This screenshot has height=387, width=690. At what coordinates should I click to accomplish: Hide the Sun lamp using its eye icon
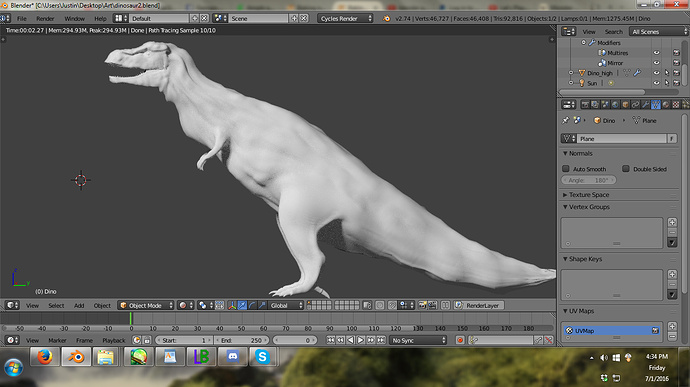coord(656,83)
